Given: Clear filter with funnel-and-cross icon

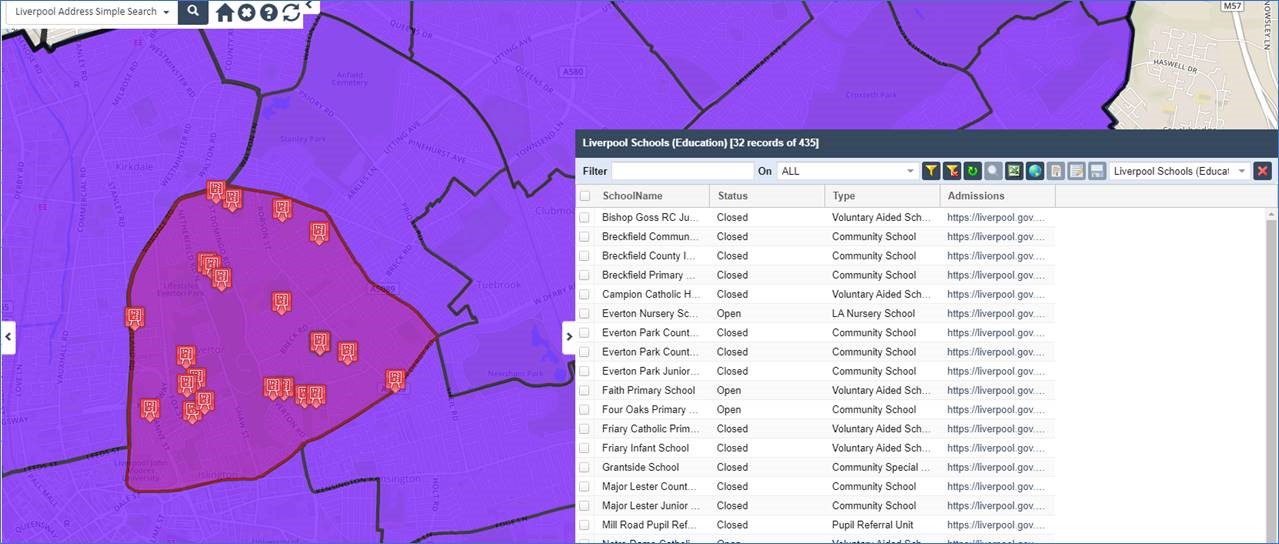Looking at the screenshot, I should [952, 171].
